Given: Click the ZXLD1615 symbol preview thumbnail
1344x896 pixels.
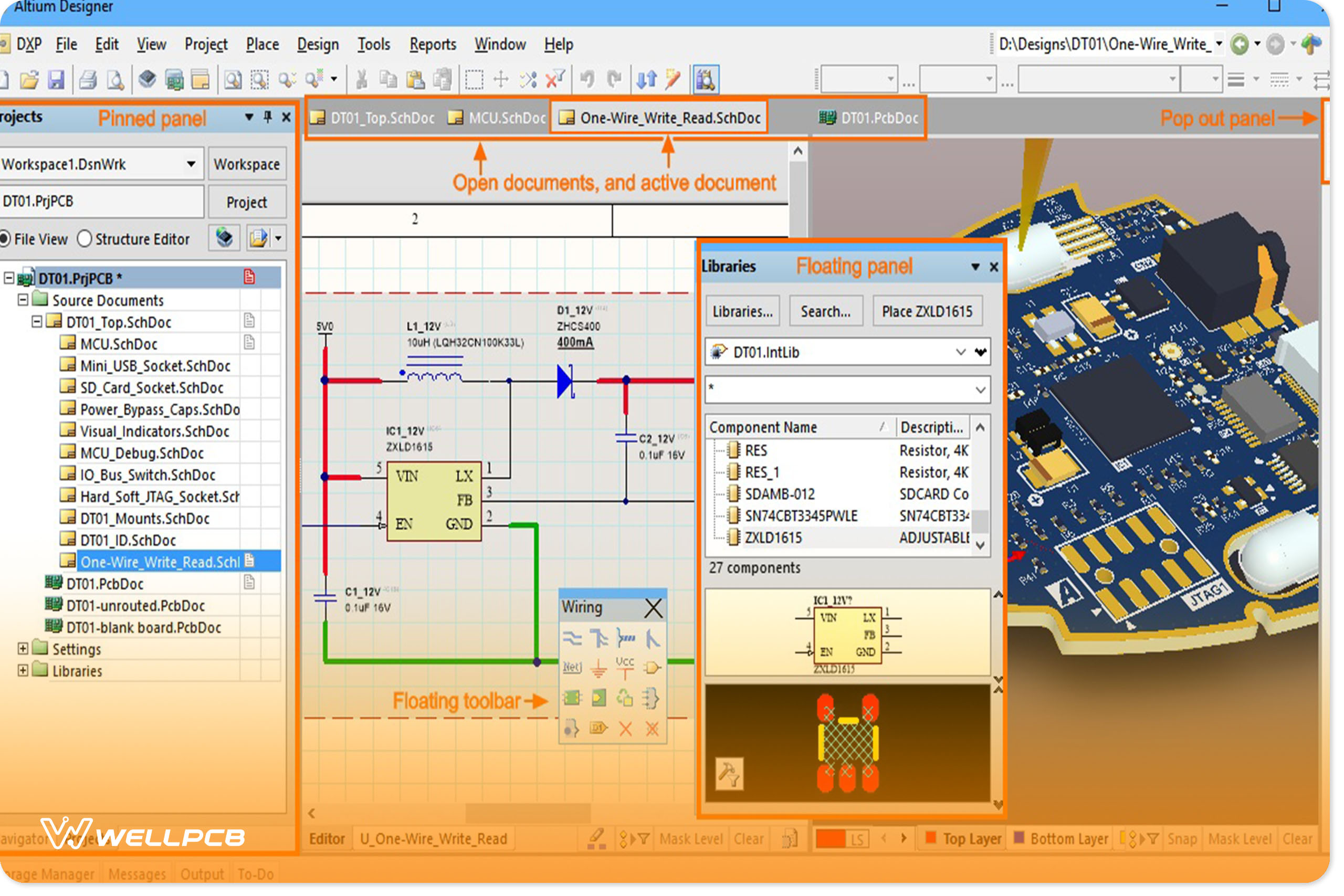Looking at the screenshot, I should pyautogui.click(x=848, y=633).
